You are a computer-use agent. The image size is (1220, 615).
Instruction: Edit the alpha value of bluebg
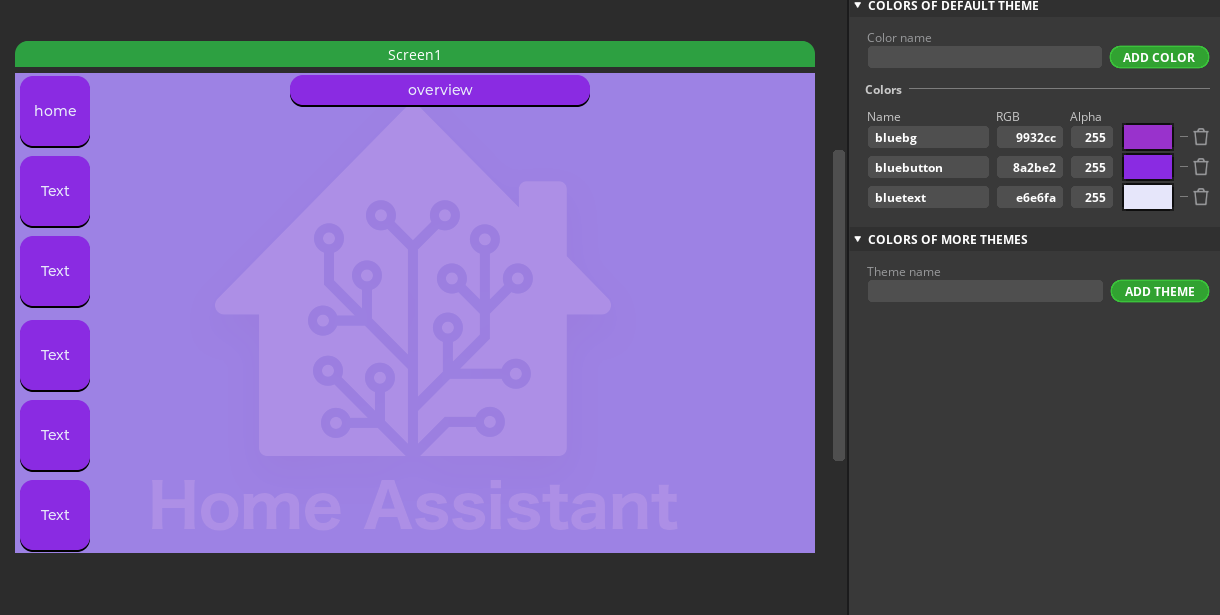[1092, 137]
